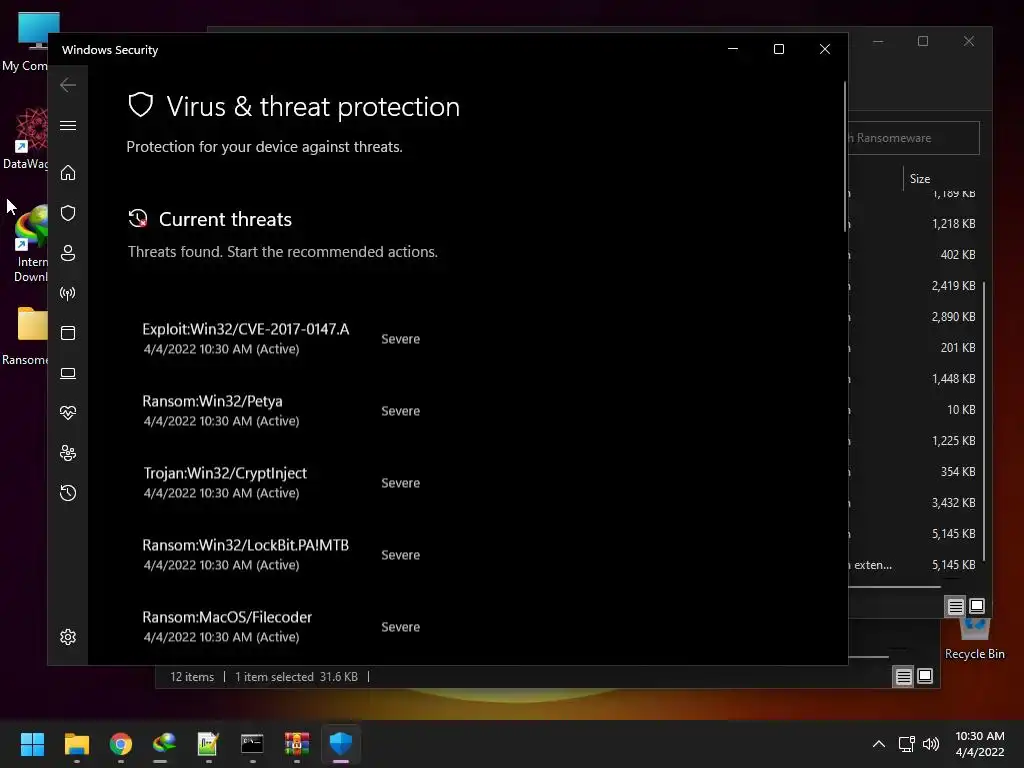Go back using the back arrow

(x=68, y=85)
